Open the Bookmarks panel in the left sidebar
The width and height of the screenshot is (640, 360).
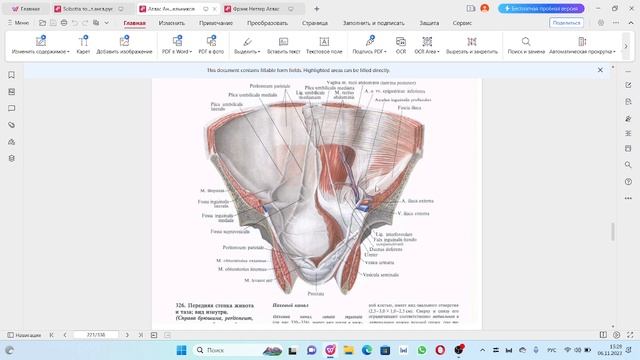point(11,75)
